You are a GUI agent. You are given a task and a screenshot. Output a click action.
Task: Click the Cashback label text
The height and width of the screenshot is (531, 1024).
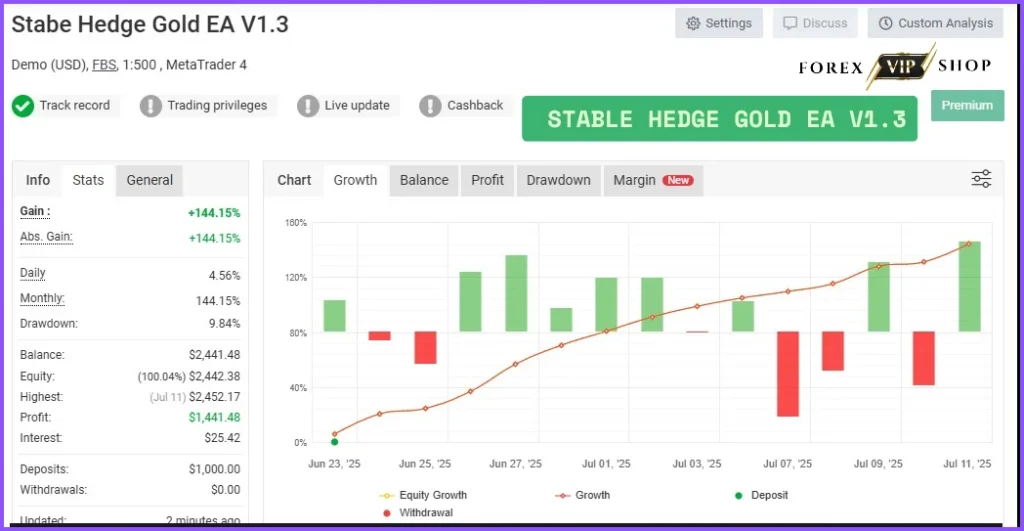[x=475, y=105]
